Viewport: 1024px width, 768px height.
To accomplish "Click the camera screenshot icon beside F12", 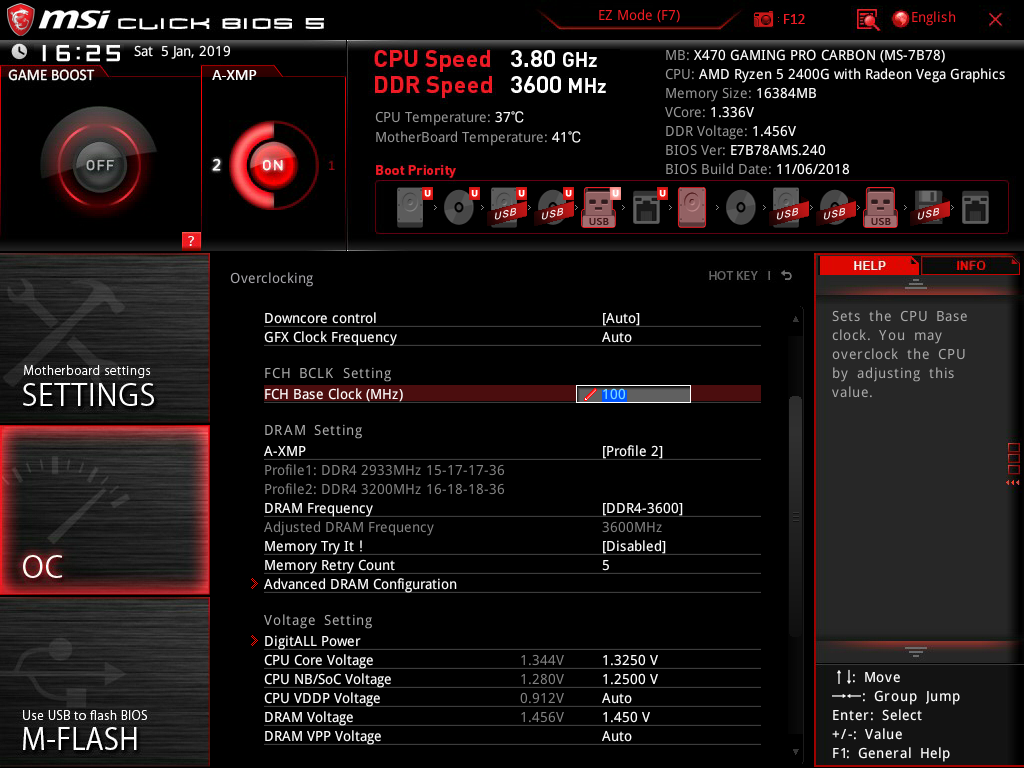I will click(763, 20).
